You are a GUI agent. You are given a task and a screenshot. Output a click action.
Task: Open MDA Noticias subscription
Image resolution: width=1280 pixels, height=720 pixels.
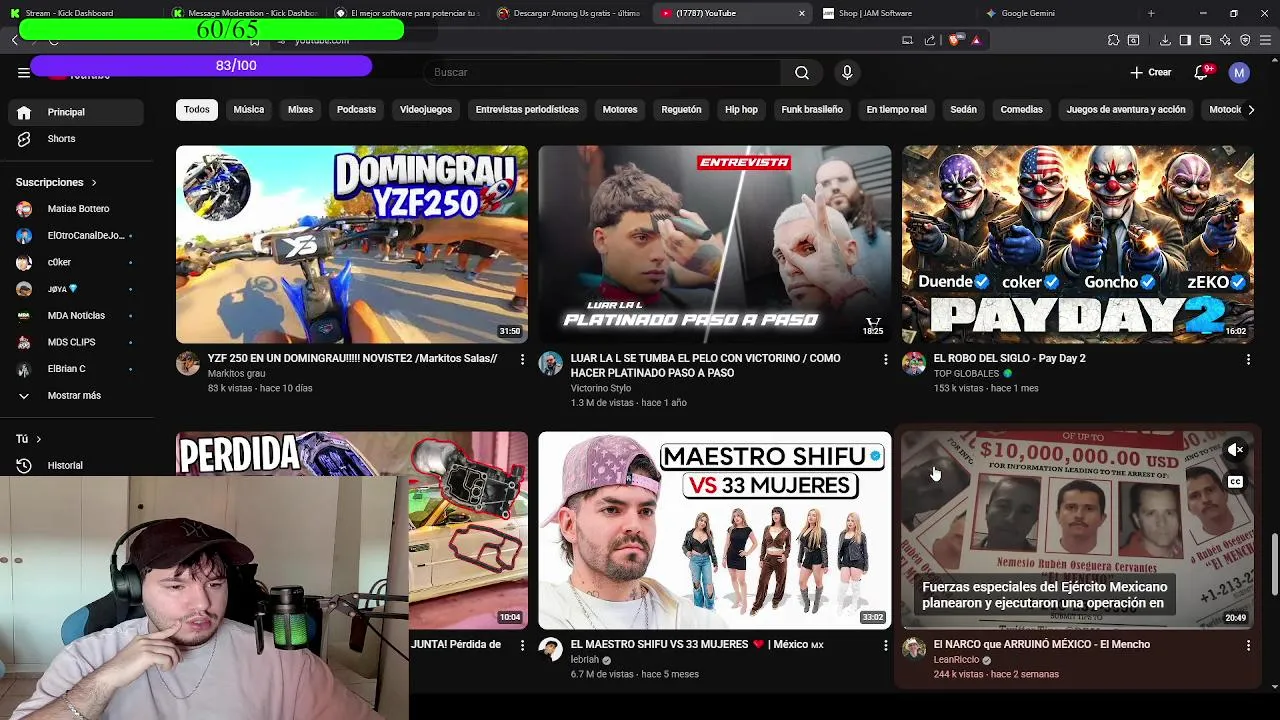[x=77, y=316]
